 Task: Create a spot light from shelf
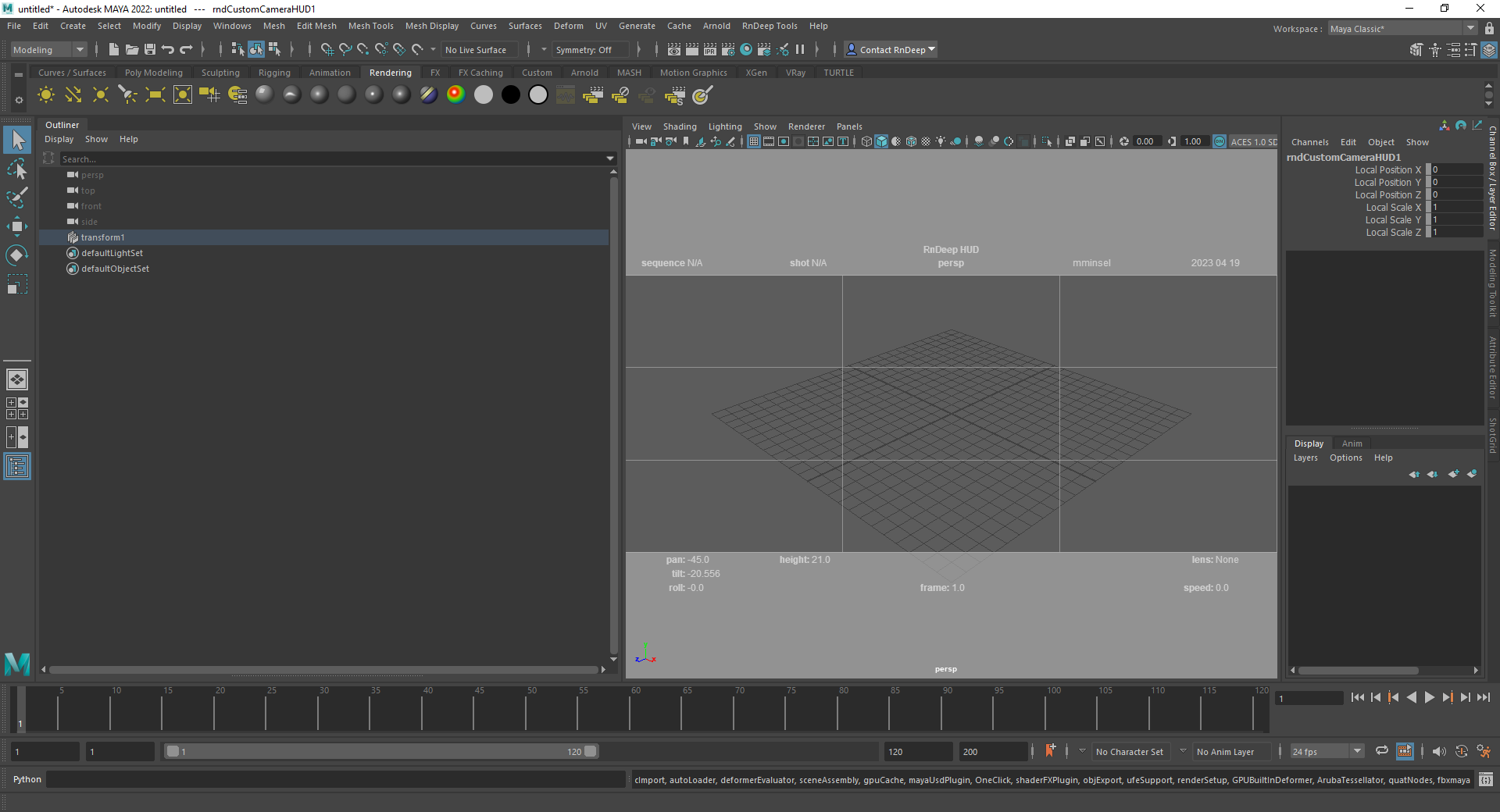point(127,95)
